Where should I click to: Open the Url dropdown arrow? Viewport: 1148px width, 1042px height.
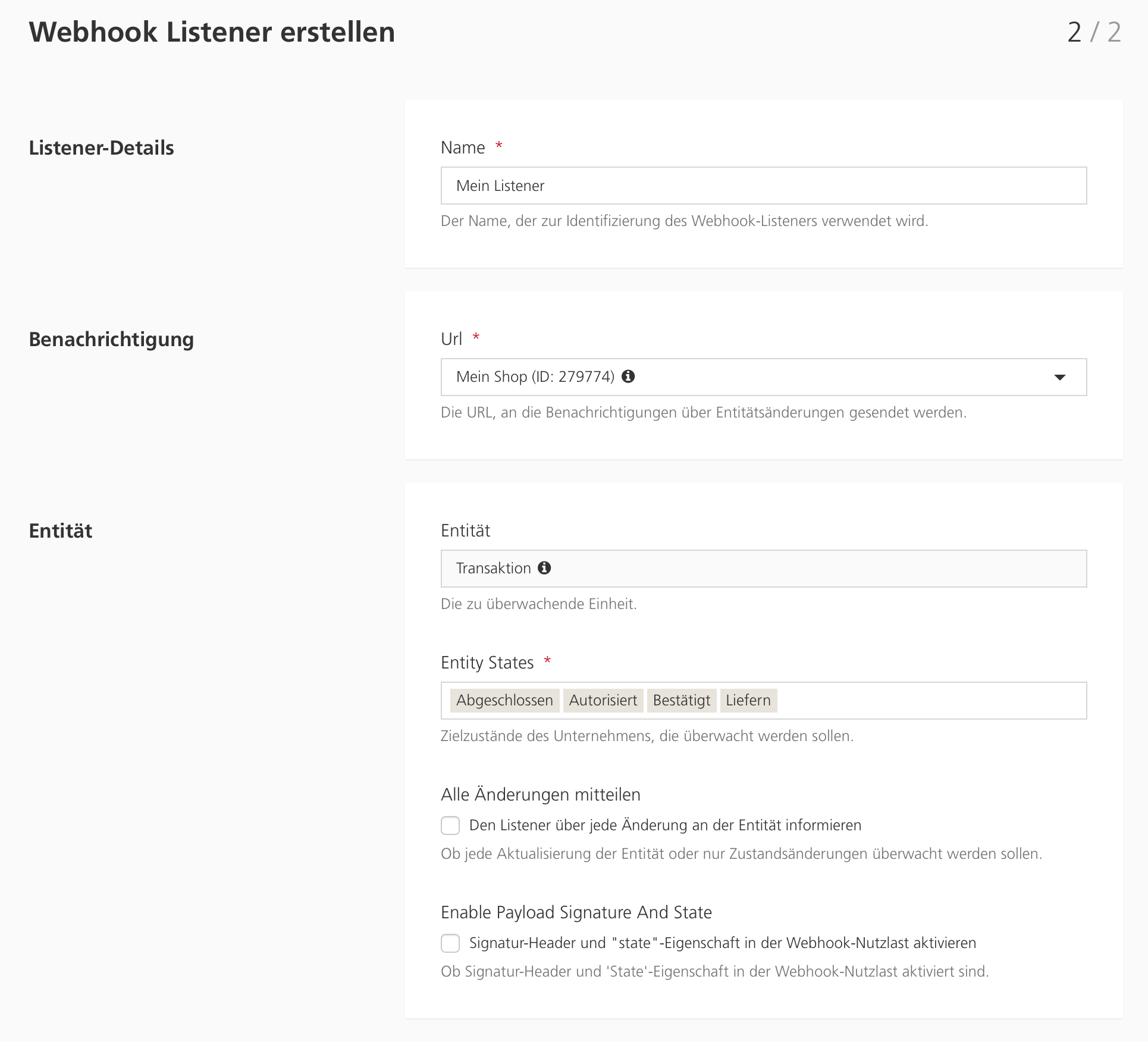1059,377
